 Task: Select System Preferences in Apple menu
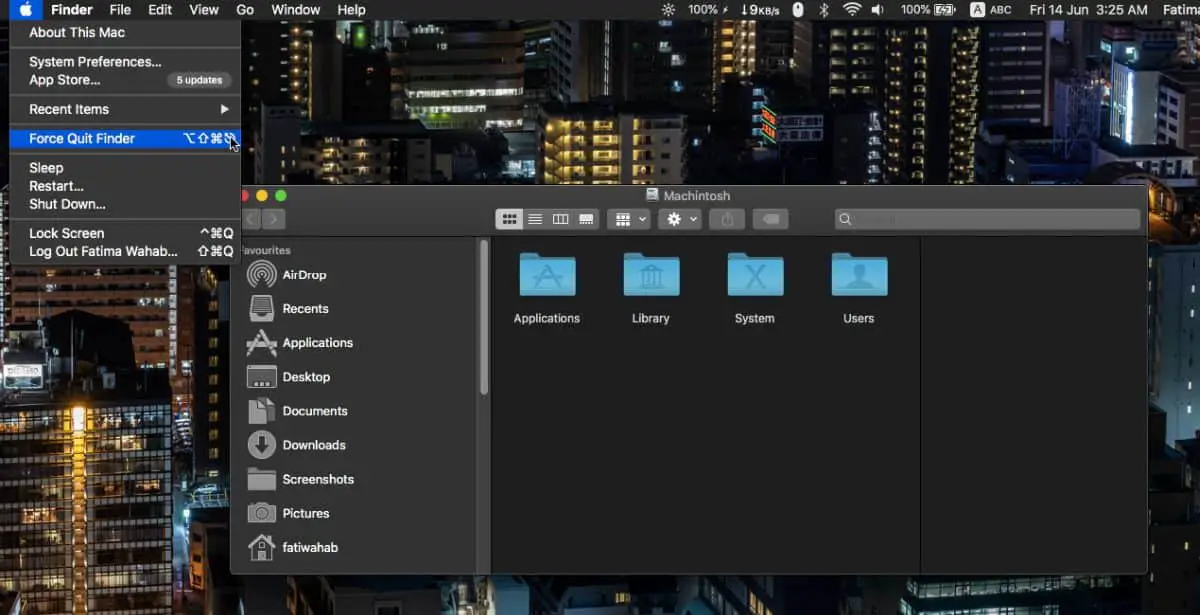95,62
